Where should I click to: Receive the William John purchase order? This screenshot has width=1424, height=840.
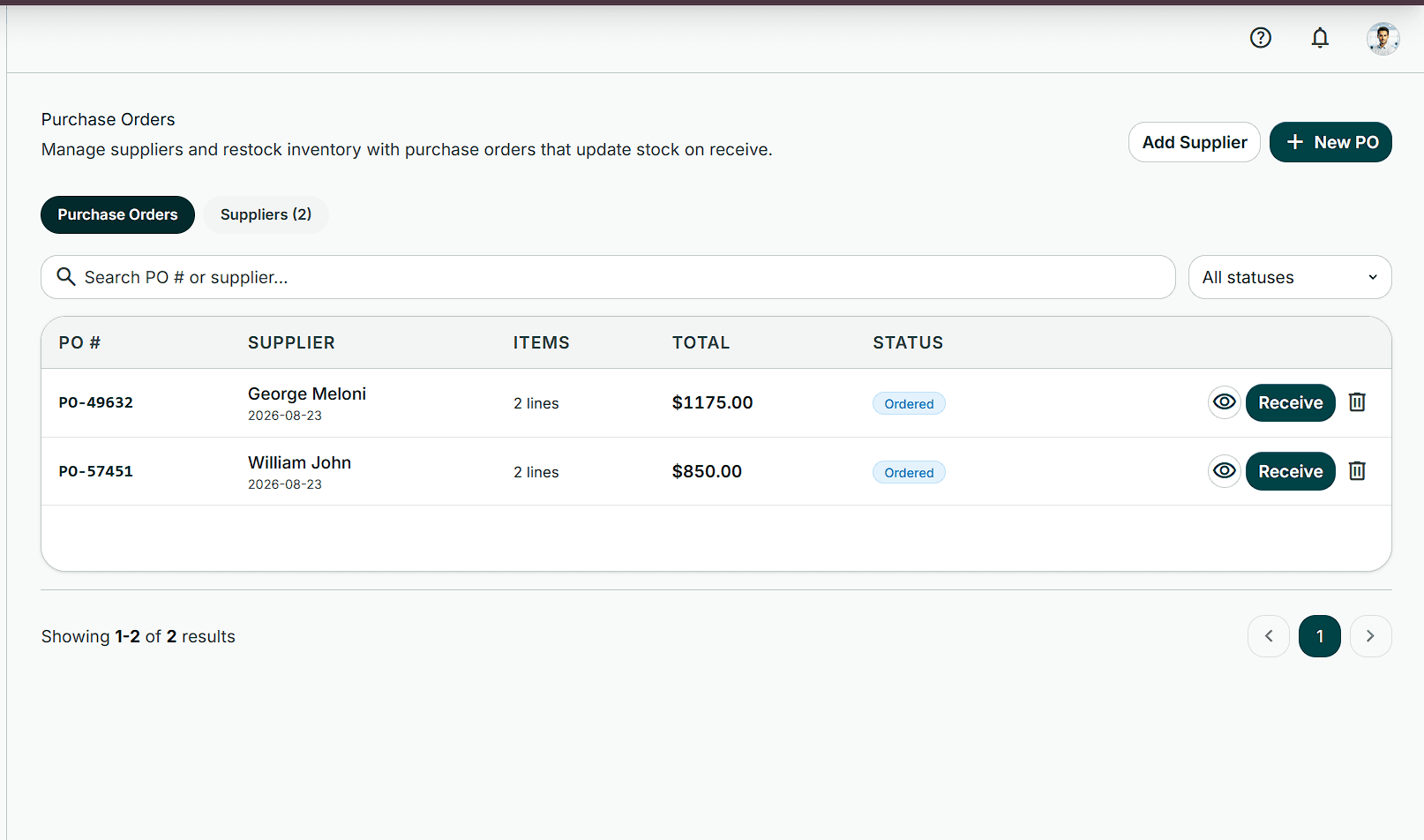click(x=1291, y=471)
